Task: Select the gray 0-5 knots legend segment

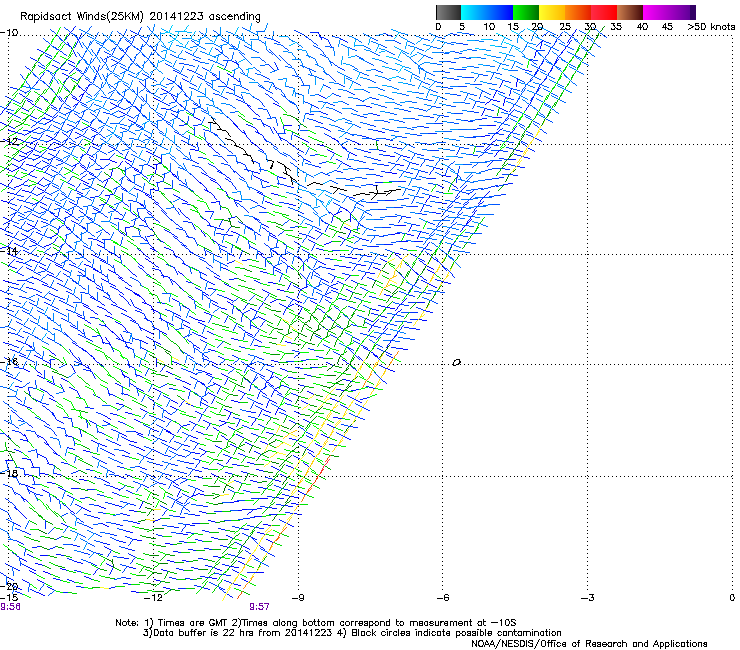Action: 448,12
